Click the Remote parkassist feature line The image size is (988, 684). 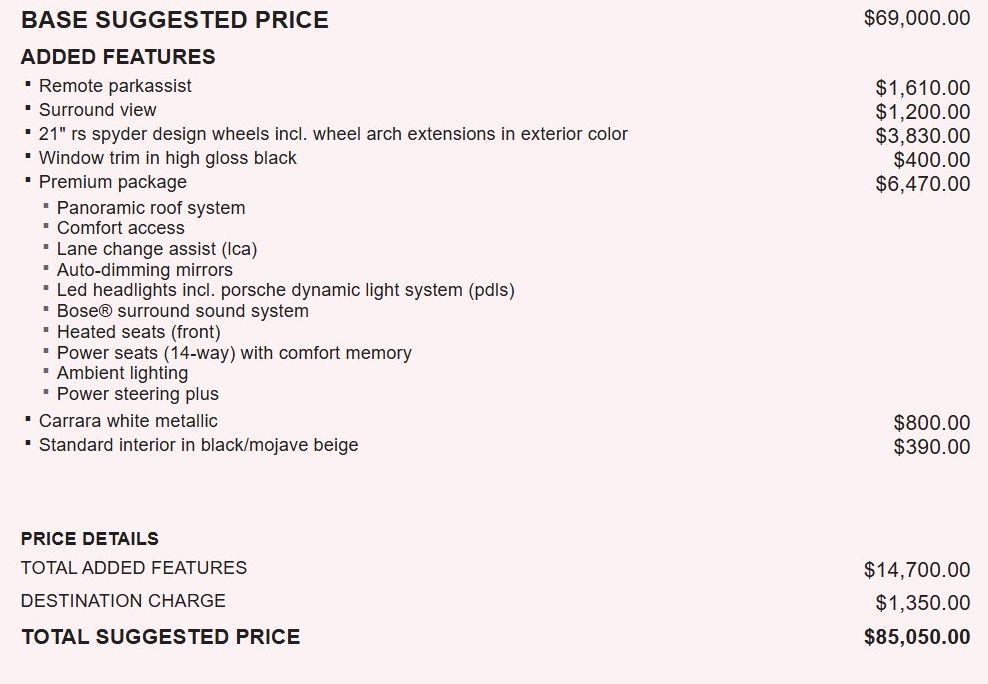(115, 86)
